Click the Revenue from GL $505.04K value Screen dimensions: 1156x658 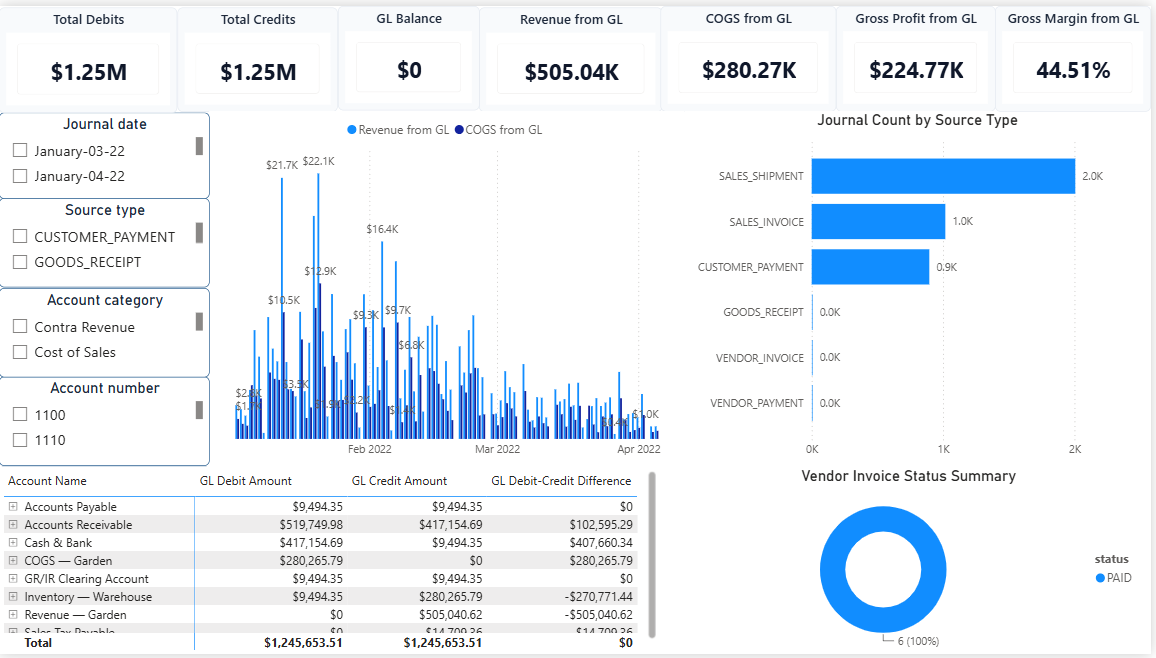571,72
